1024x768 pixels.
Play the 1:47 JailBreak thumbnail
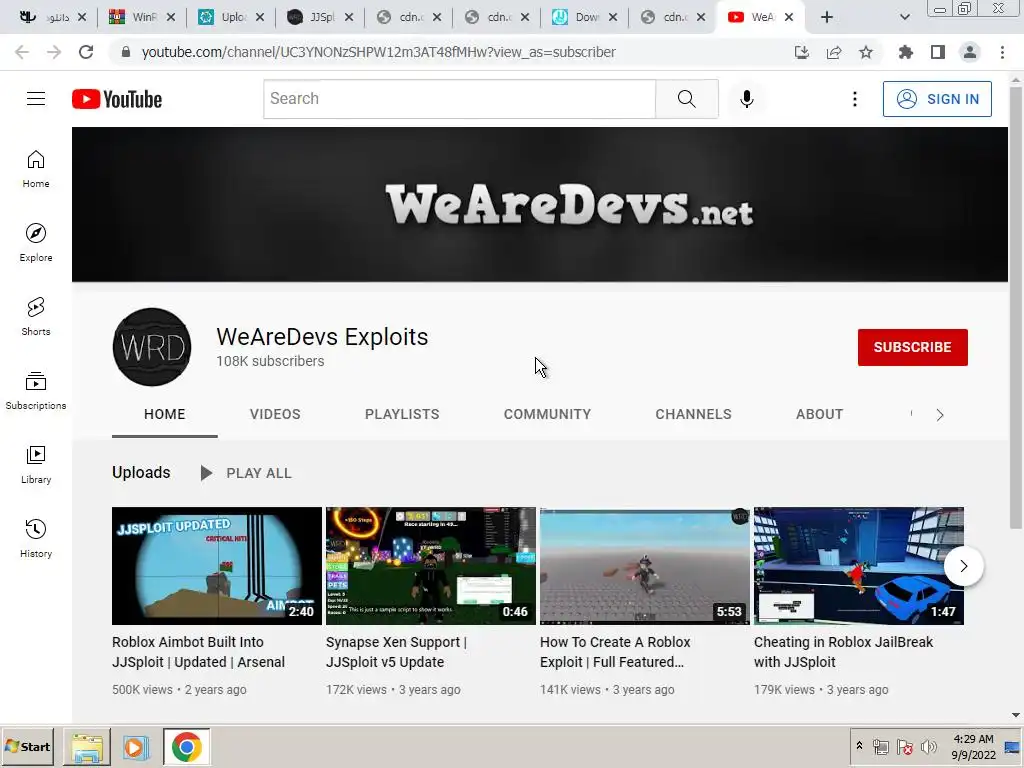859,566
